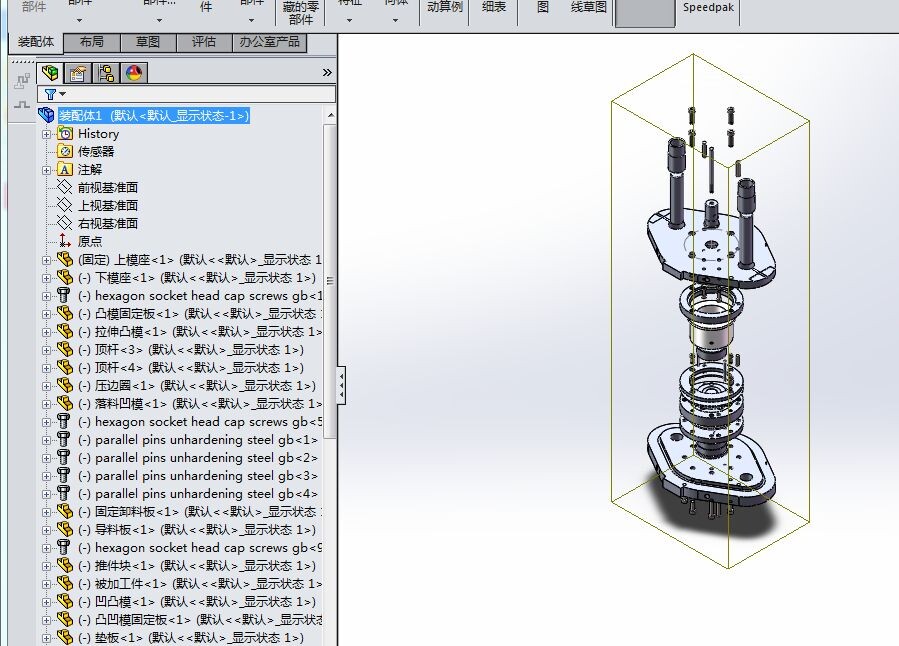Open the 办公室产品 tab

[269, 42]
